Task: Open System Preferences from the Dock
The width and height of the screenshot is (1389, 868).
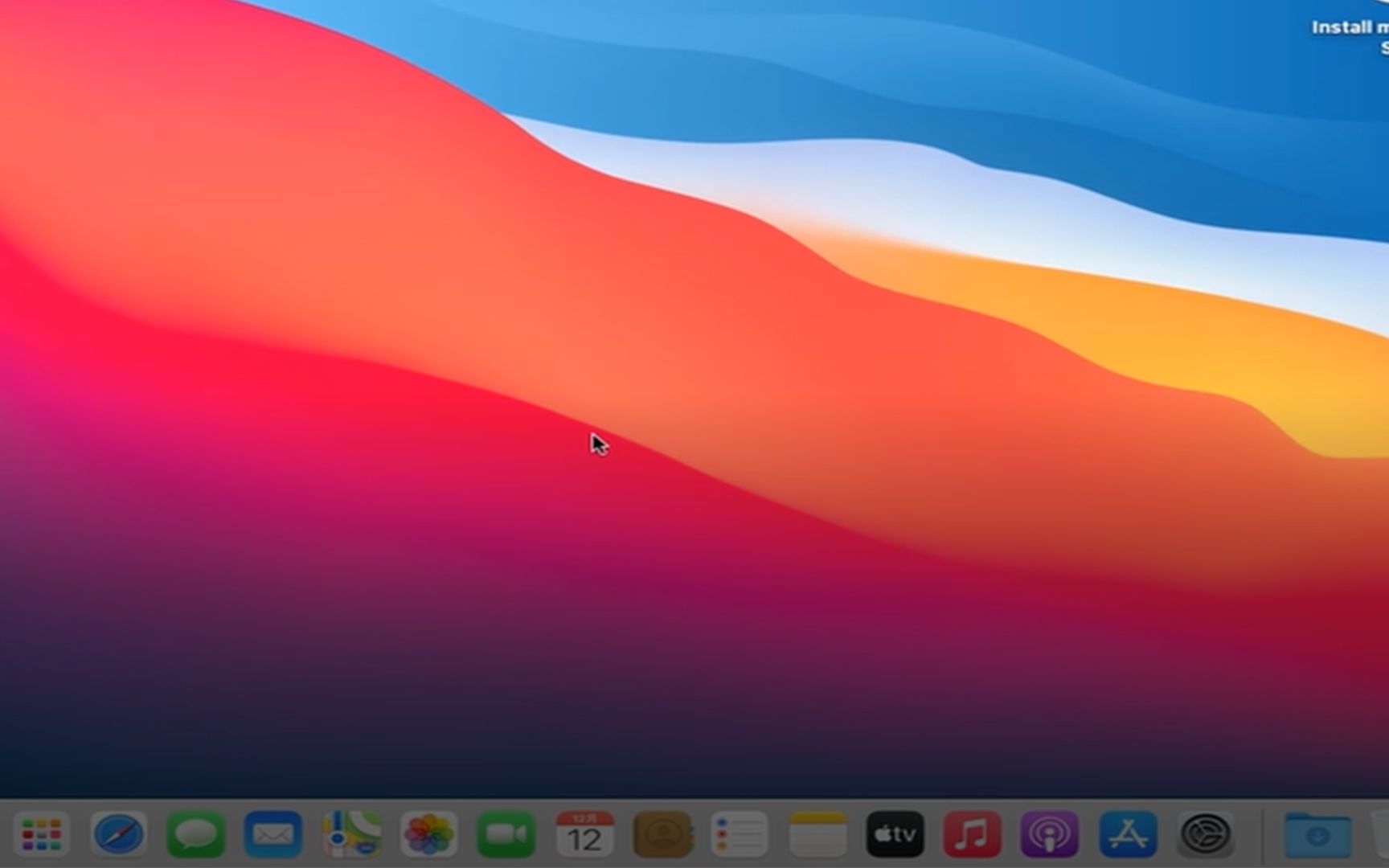Action: (x=1205, y=834)
